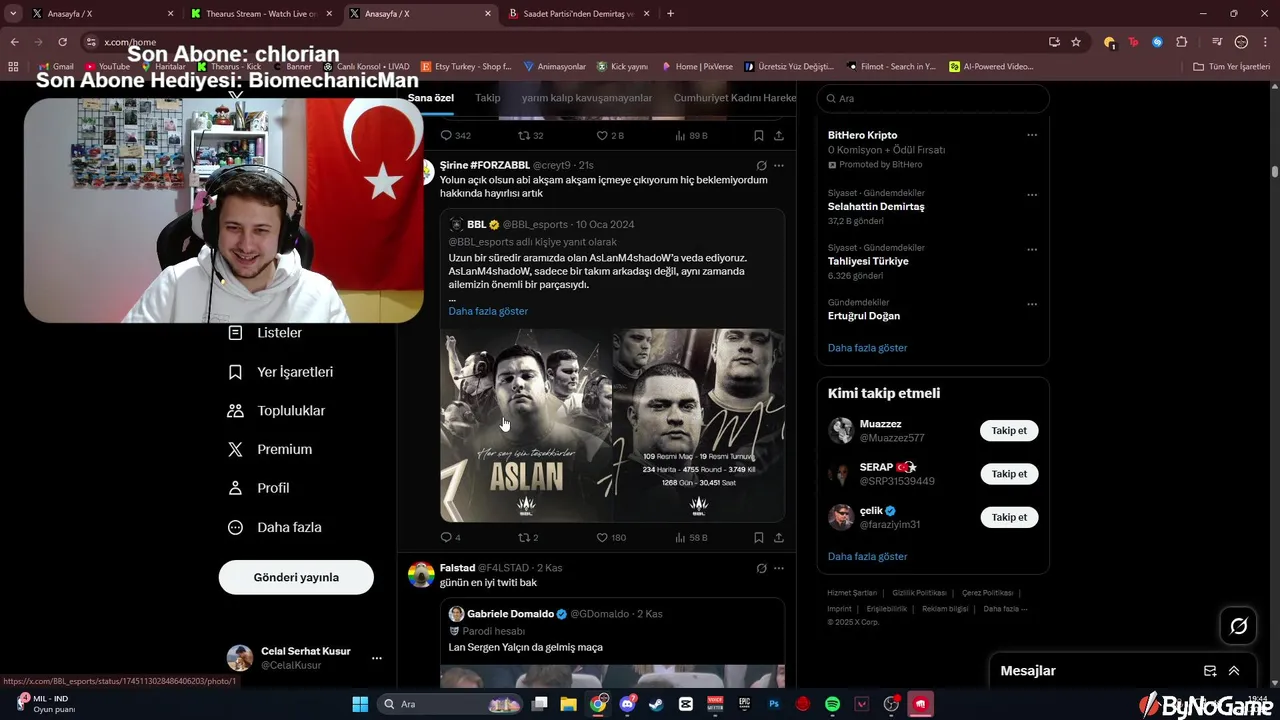Open Spotify from the taskbar
The width and height of the screenshot is (1280, 720).
(832, 704)
